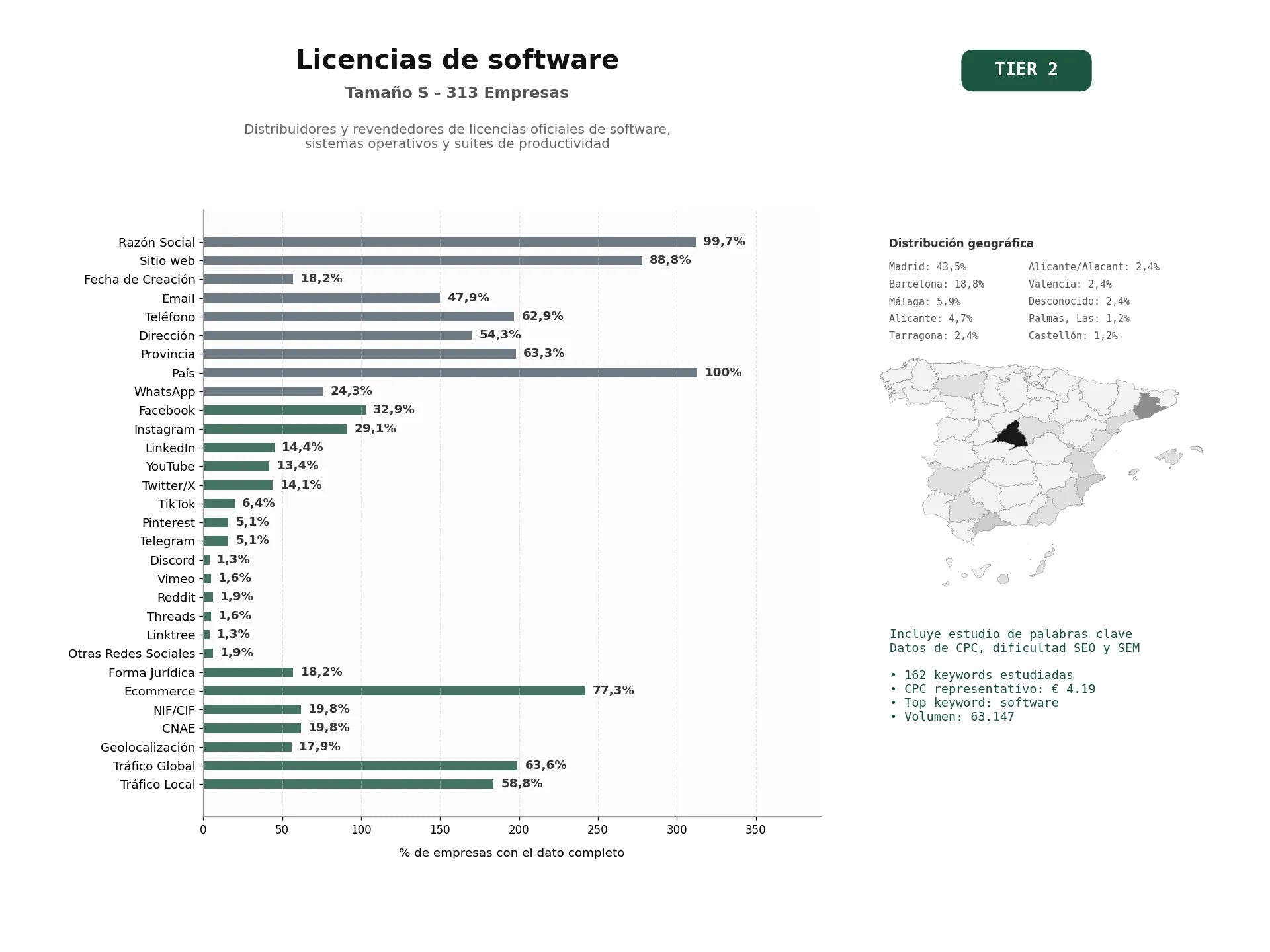Screen dimensions: 1270x952
Task: Click the x-axis label '% de empresas con el dato completo'
Action: coord(511,853)
